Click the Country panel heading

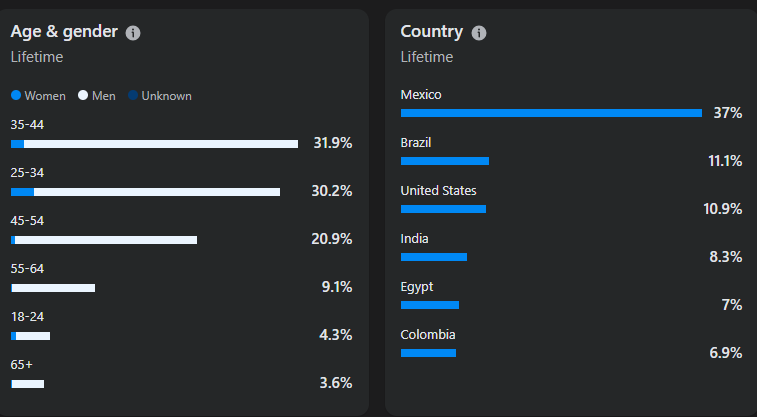click(x=431, y=32)
